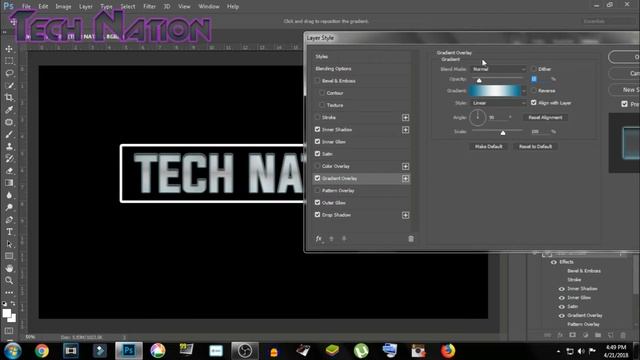Image resolution: width=640 pixels, height=360 pixels.
Task: Toggle visibility of all layer Effects
Action: click(x=554, y=262)
